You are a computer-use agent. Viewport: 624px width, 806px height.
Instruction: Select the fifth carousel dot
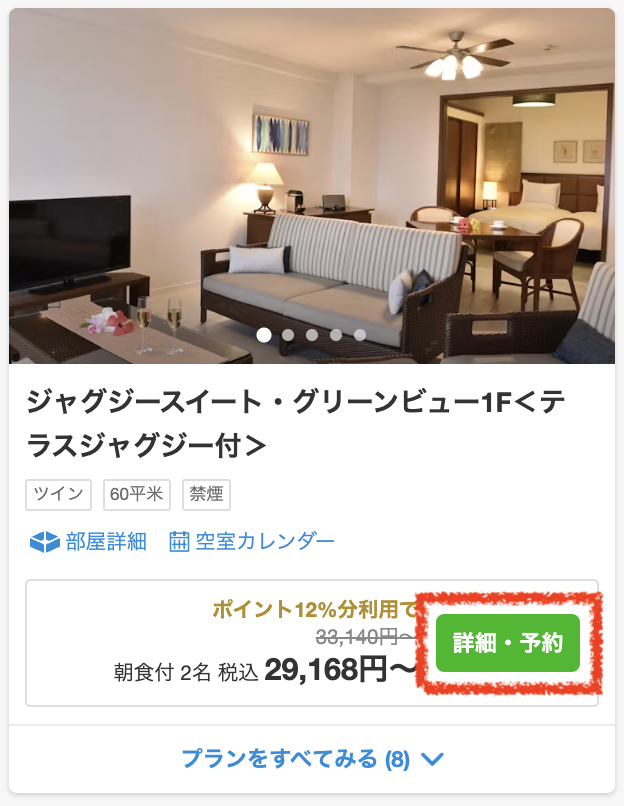(x=360, y=335)
